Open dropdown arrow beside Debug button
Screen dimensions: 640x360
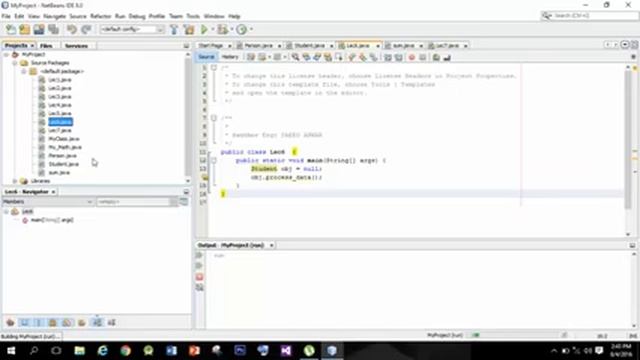tap(231, 29)
